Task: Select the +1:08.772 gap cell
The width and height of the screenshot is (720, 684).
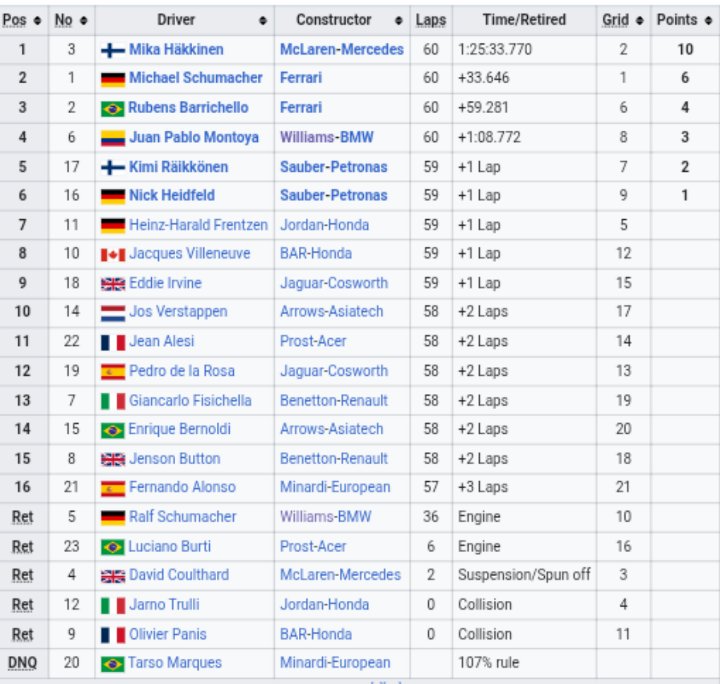Action: click(489, 137)
